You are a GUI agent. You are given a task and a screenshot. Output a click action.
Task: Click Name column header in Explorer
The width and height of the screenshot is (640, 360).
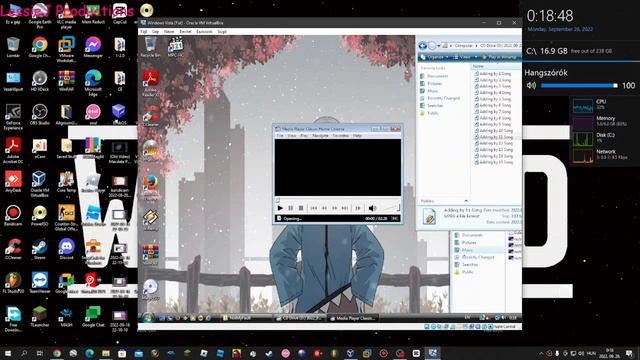(496, 66)
